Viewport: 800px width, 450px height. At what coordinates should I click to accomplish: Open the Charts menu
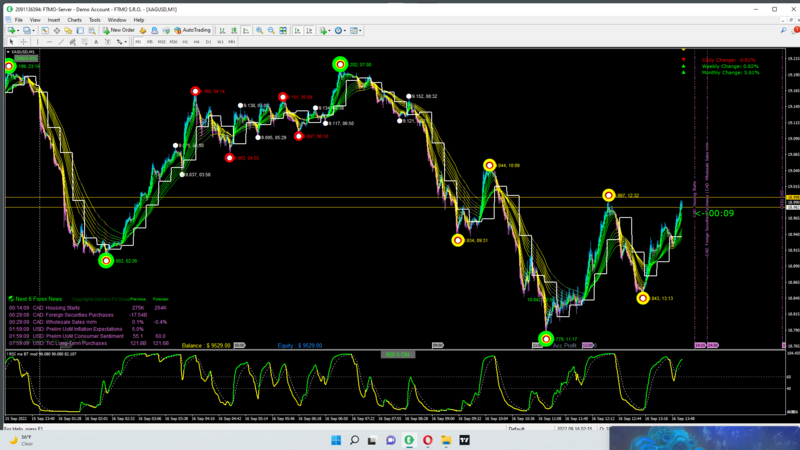coord(74,20)
